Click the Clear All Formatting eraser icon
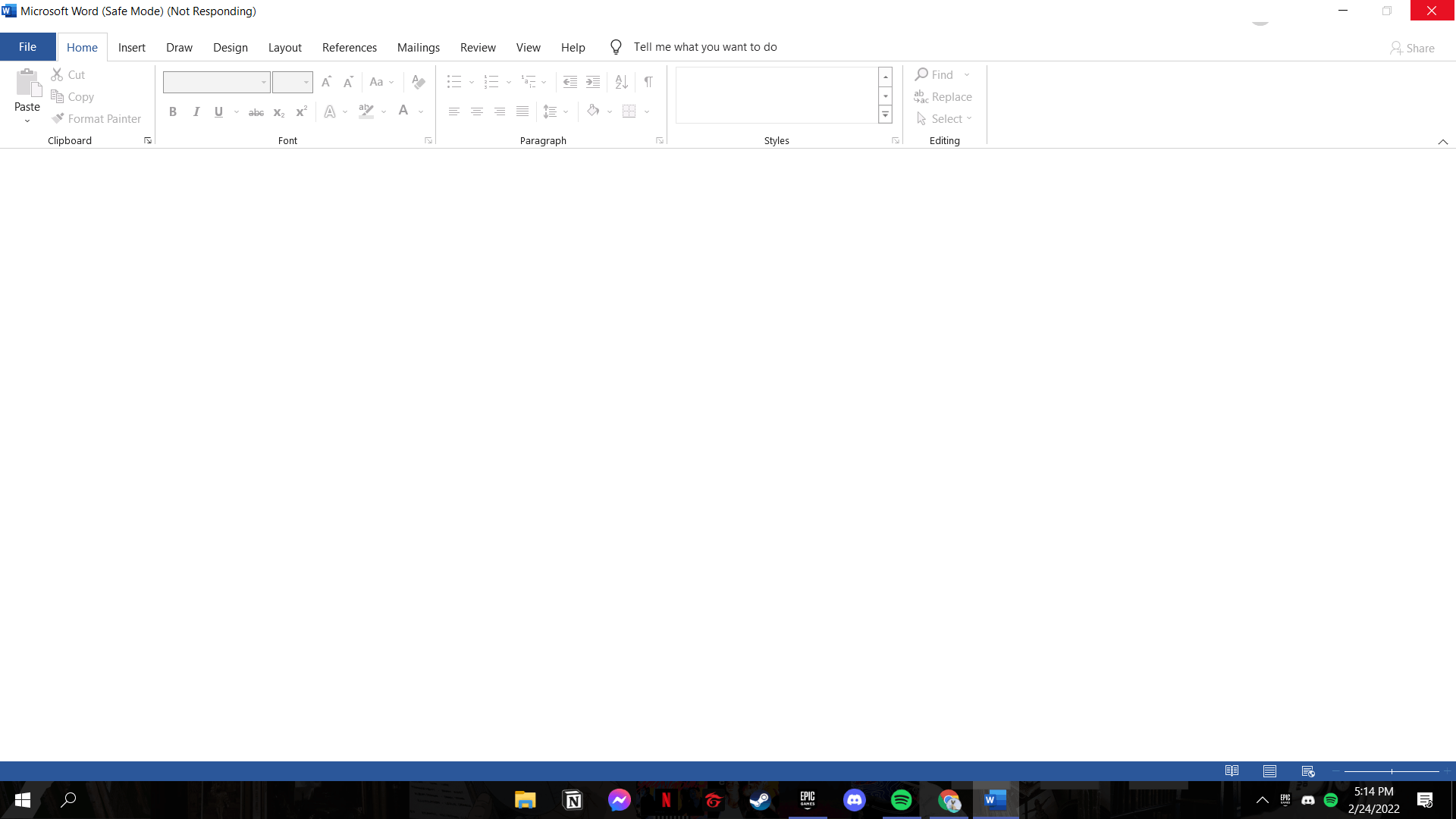1456x819 pixels. (419, 82)
